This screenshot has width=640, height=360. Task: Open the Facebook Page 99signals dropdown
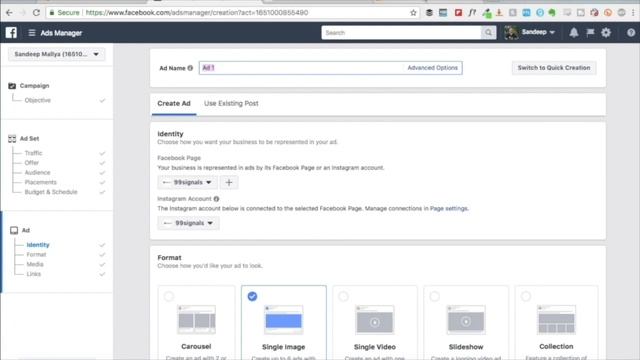187,182
